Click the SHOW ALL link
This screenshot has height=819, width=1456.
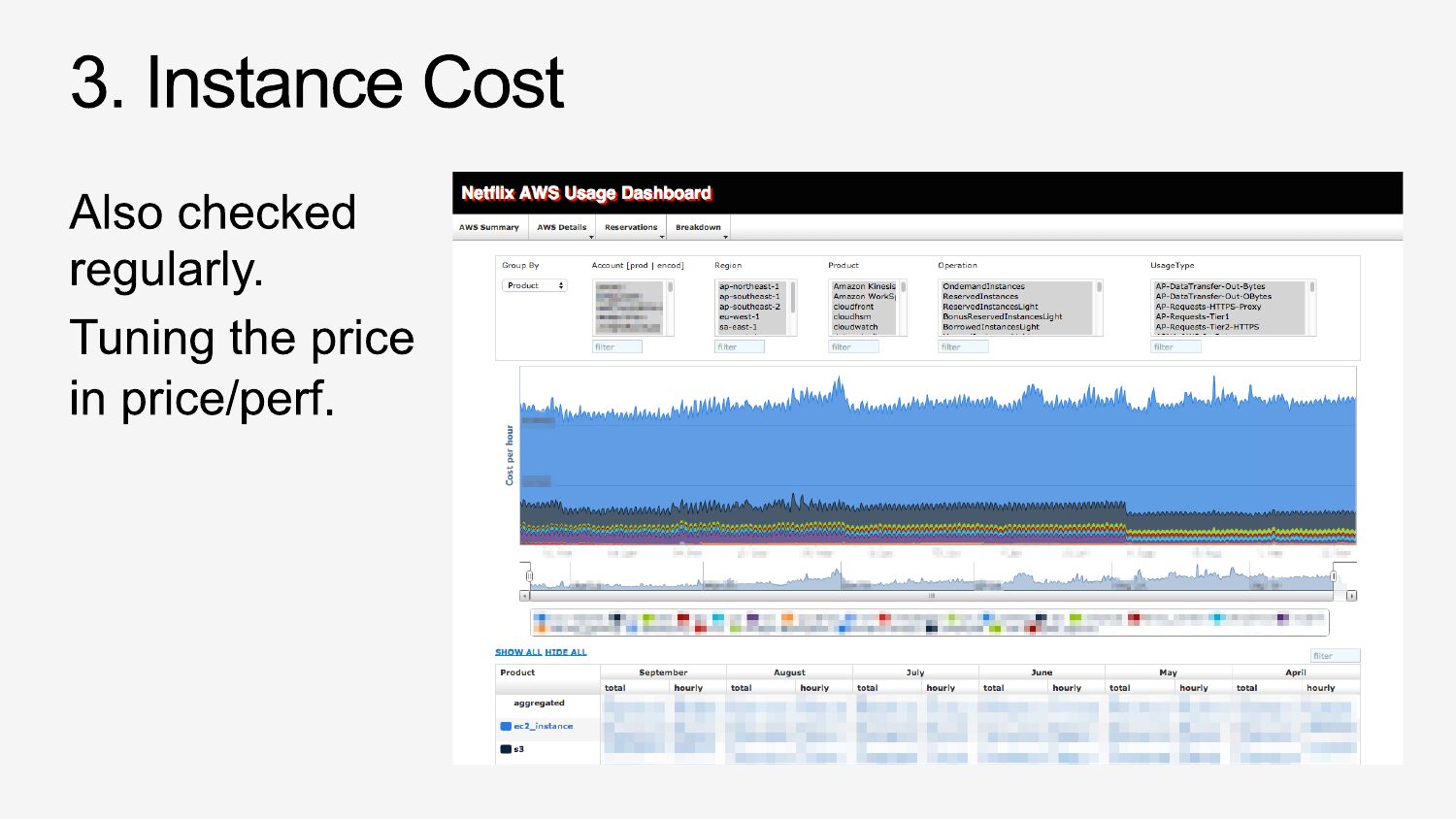point(518,652)
